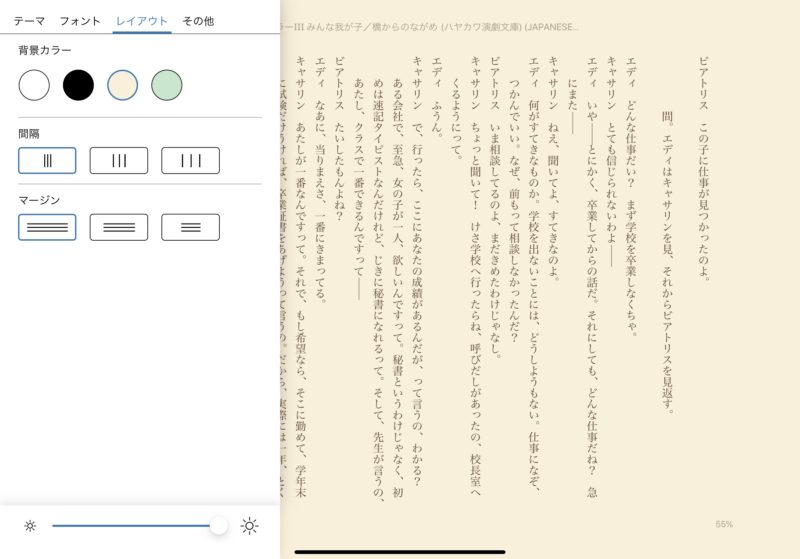Image resolution: width=800 pixels, height=559 pixels.
Task: Click the line キャサリン ねえ、聞いてよ
Action: (553, 168)
